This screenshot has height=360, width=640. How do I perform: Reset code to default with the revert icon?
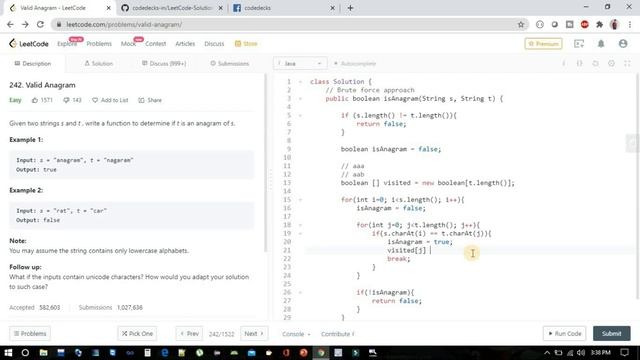click(x=596, y=64)
